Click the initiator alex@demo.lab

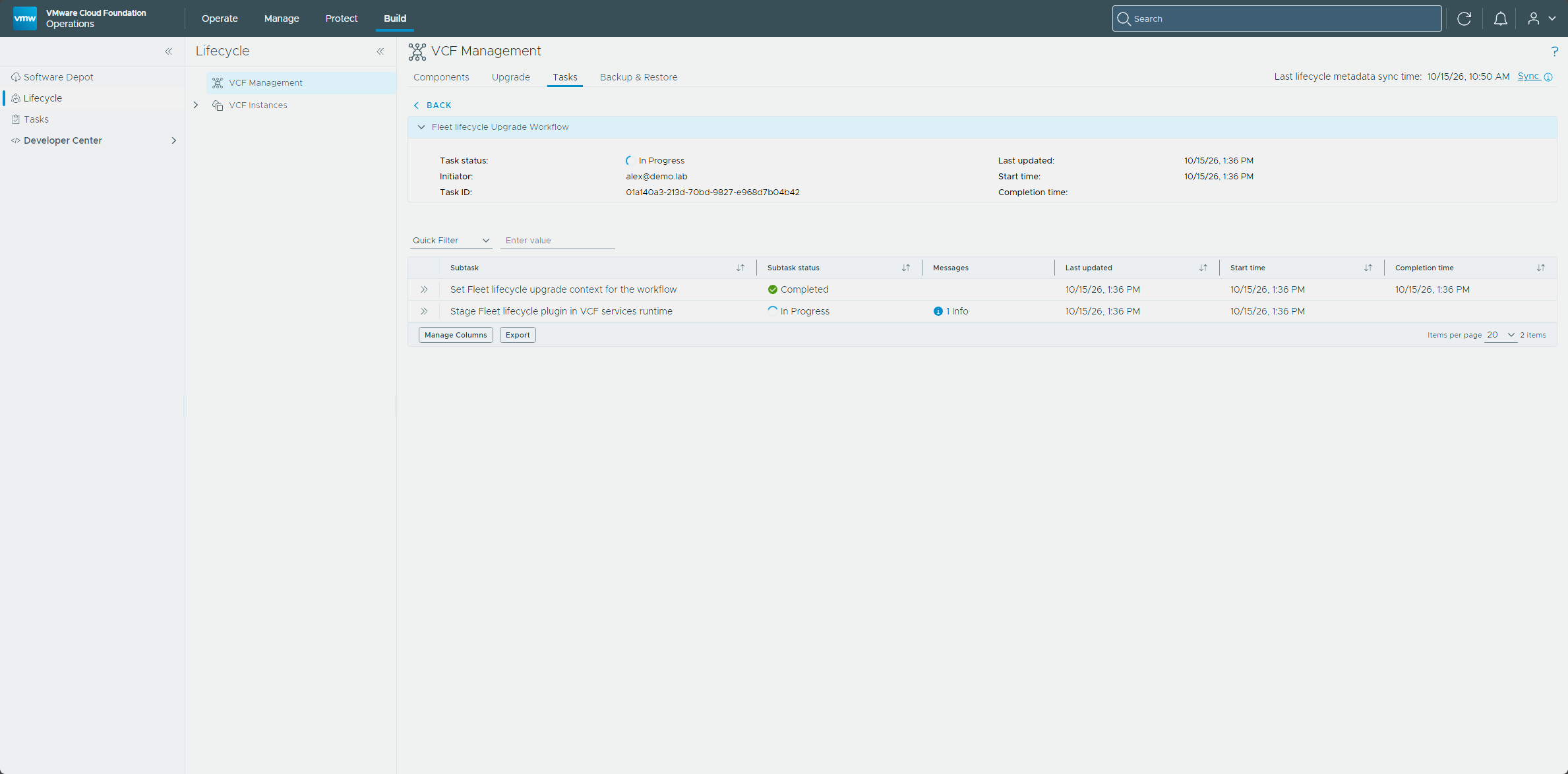657,177
